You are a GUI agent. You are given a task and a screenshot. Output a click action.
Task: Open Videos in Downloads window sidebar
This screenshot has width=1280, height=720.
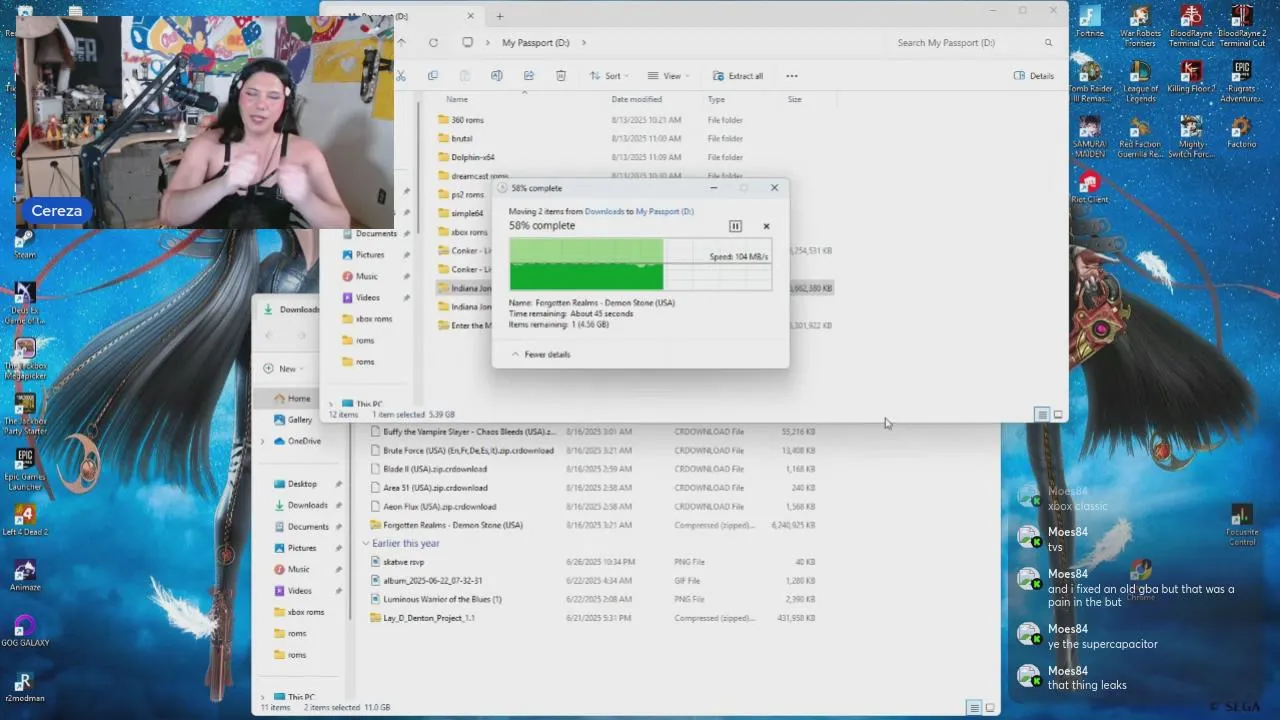pos(300,591)
